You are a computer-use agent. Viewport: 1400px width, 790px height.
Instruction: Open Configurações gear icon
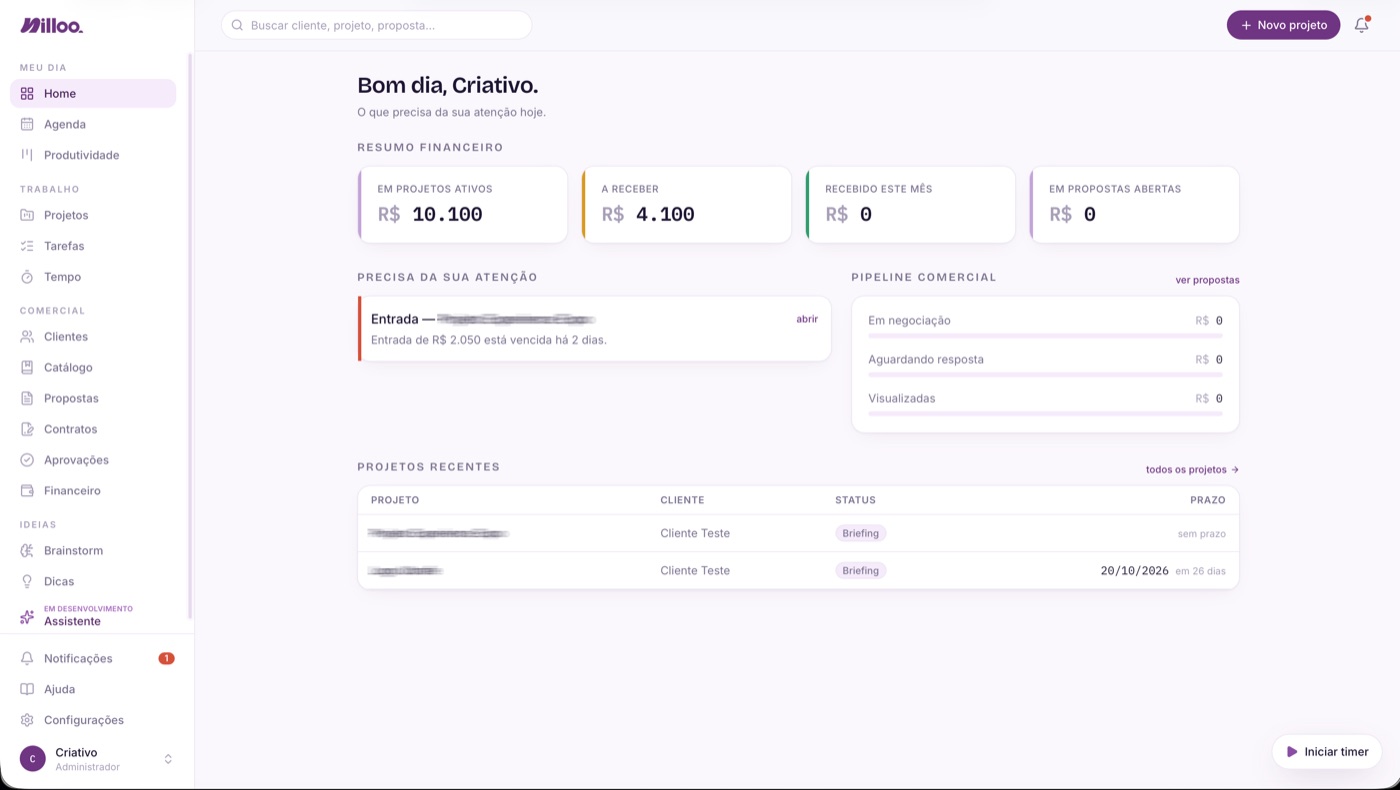click(27, 720)
